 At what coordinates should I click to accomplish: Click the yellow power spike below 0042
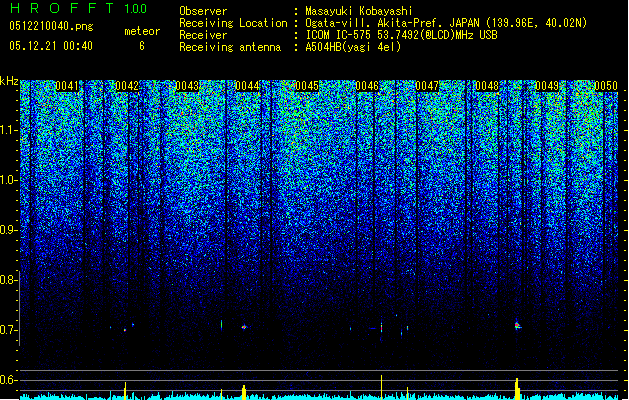pyautogui.click(x=125, y=390)
